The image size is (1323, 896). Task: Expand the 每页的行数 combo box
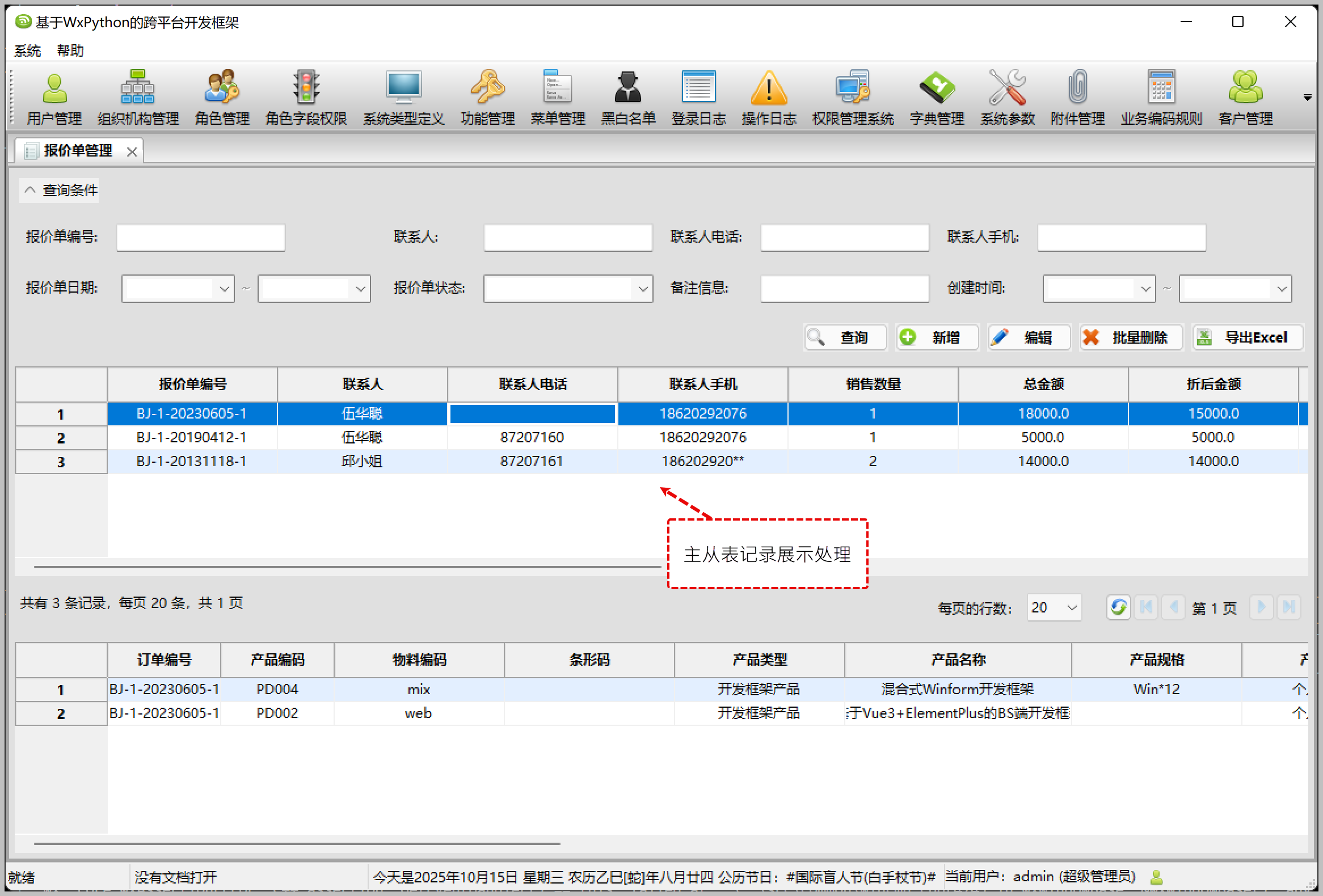[1071, 607]
